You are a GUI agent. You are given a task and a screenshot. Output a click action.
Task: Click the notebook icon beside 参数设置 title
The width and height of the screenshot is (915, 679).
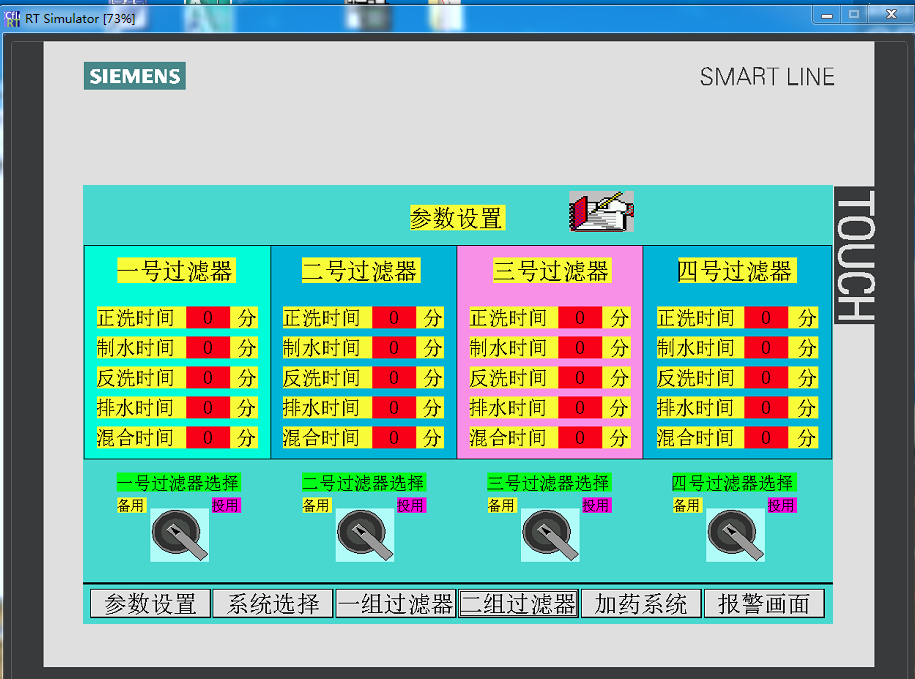pos(601,211)
